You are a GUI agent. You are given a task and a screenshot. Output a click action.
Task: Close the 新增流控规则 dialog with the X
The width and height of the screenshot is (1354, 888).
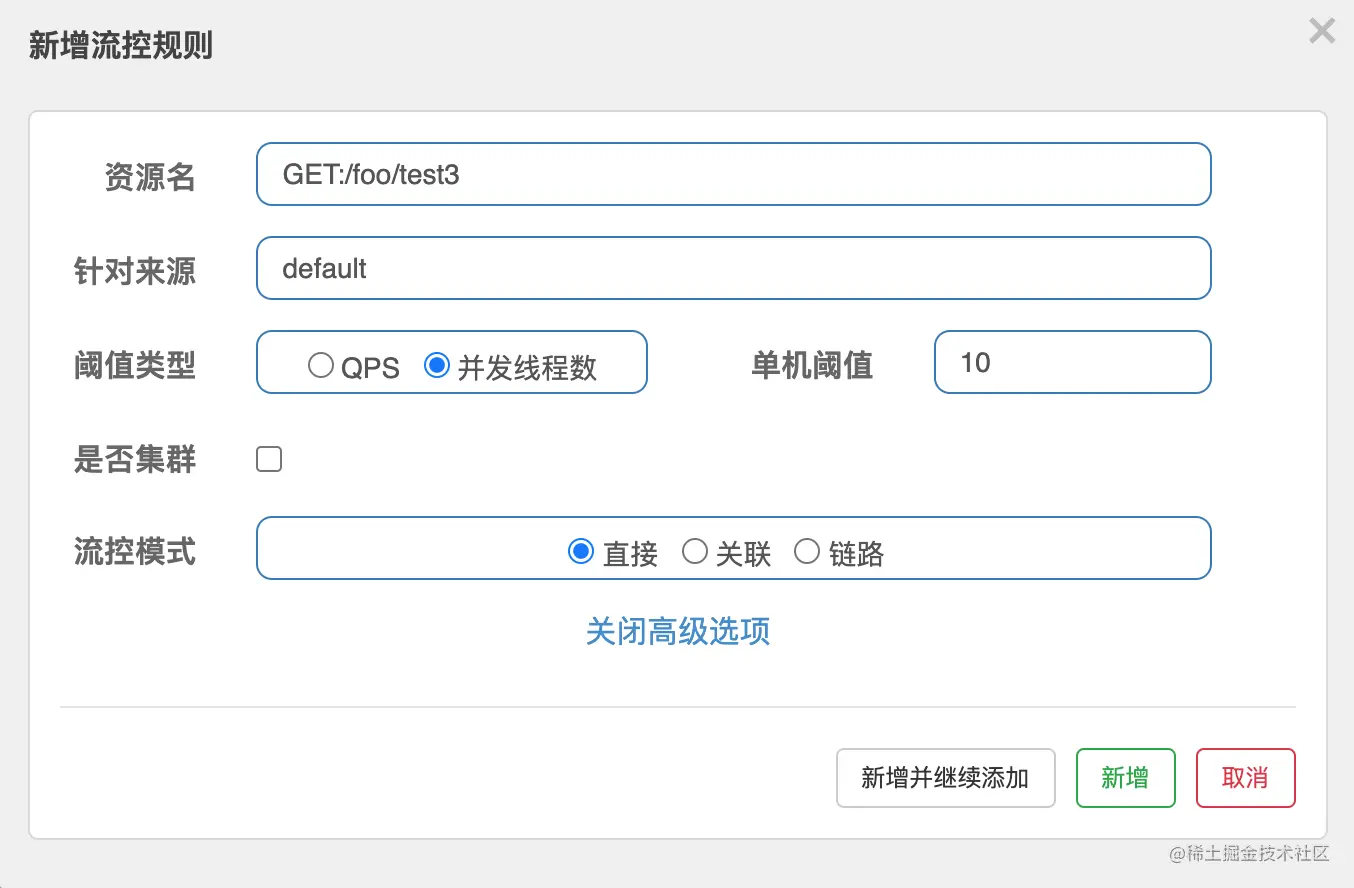(1322, 32)
